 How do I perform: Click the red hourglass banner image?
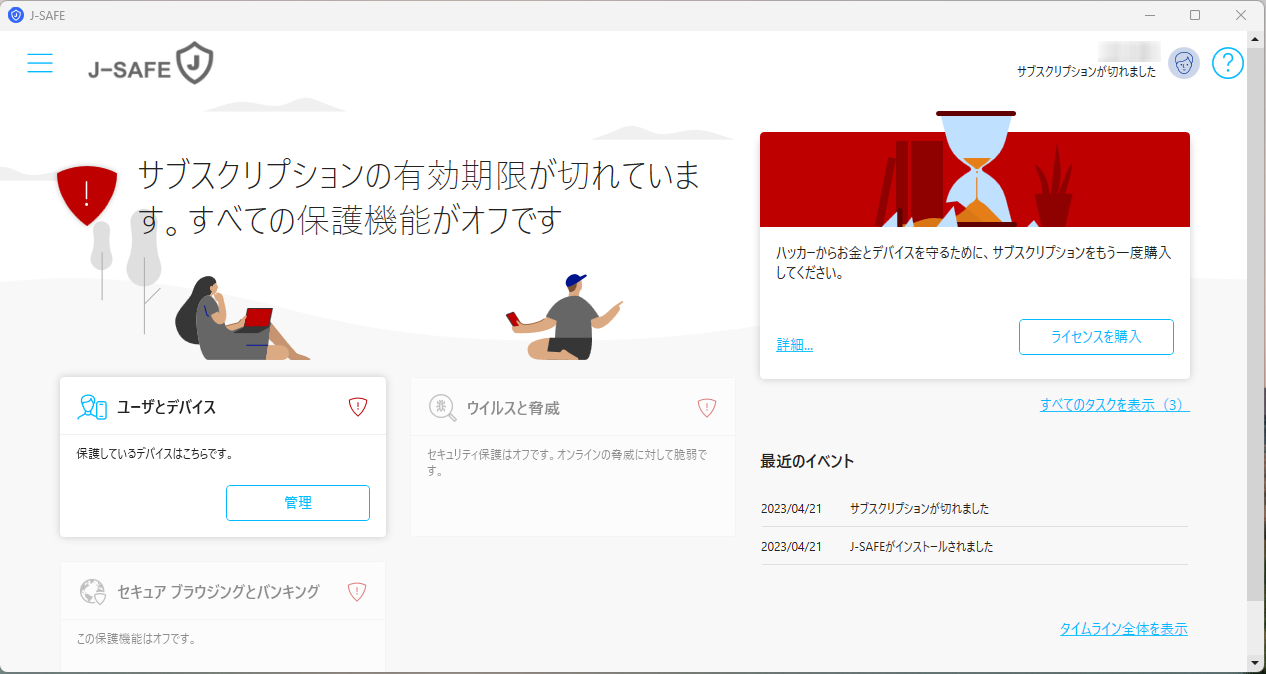(975, 178)
